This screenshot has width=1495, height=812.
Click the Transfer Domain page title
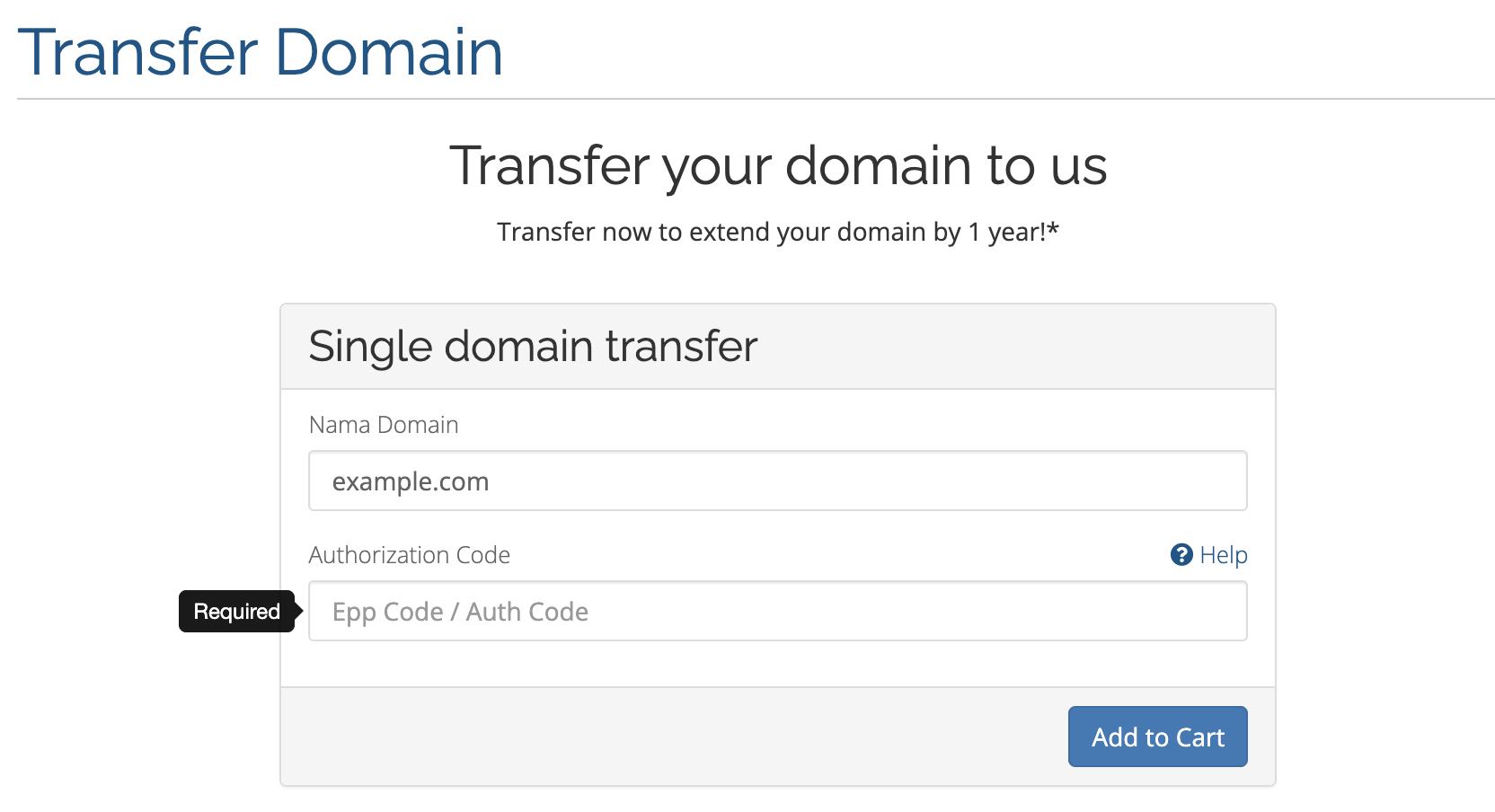coord(260,52)
